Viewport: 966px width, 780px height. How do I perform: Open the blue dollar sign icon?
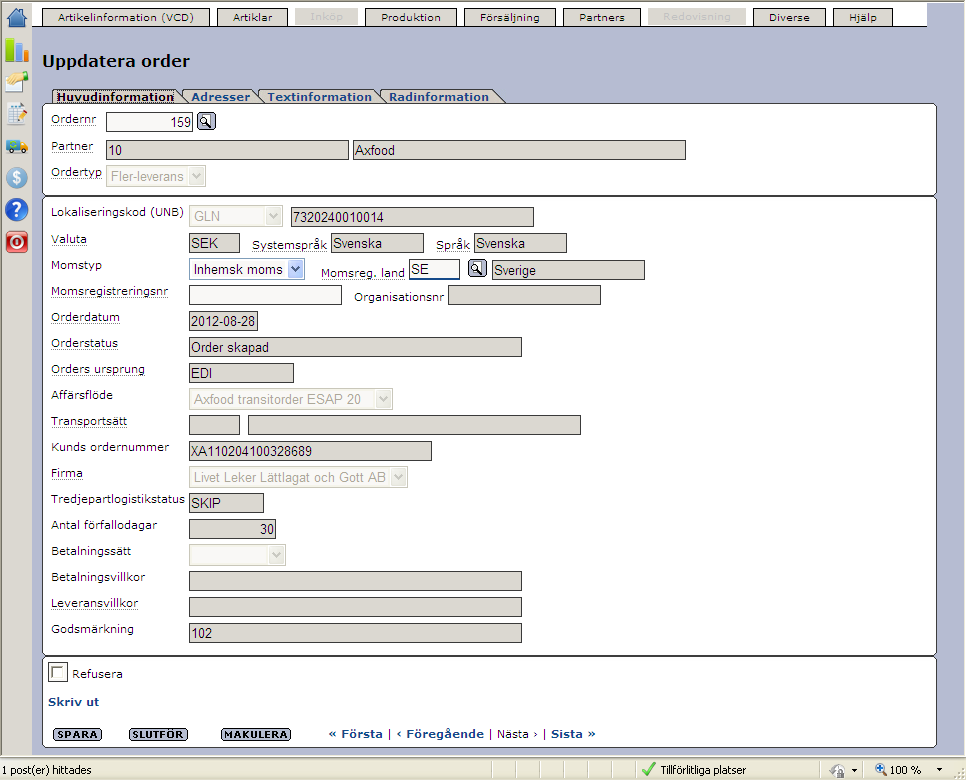point(17,177)
